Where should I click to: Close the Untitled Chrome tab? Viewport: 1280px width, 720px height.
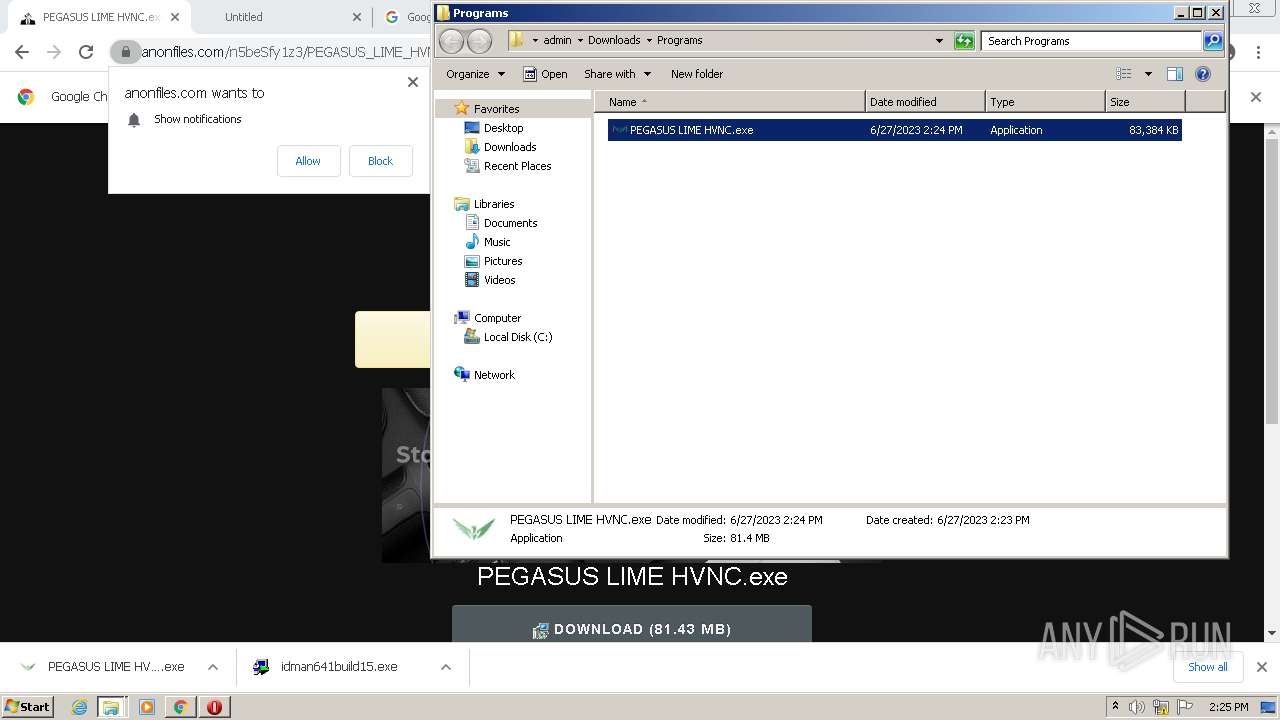(357, 17)
